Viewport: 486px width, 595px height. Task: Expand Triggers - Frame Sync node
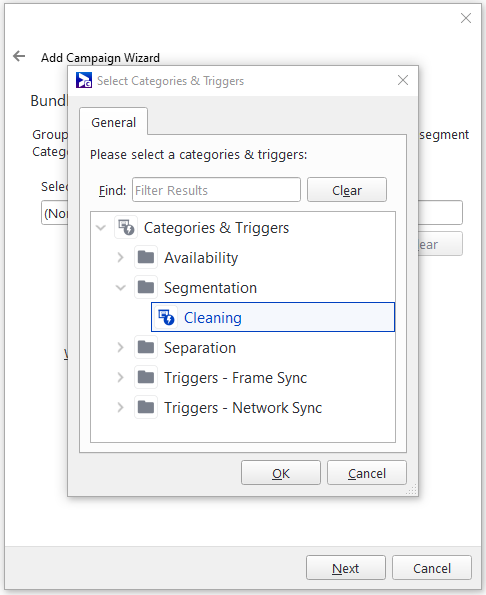121,377
